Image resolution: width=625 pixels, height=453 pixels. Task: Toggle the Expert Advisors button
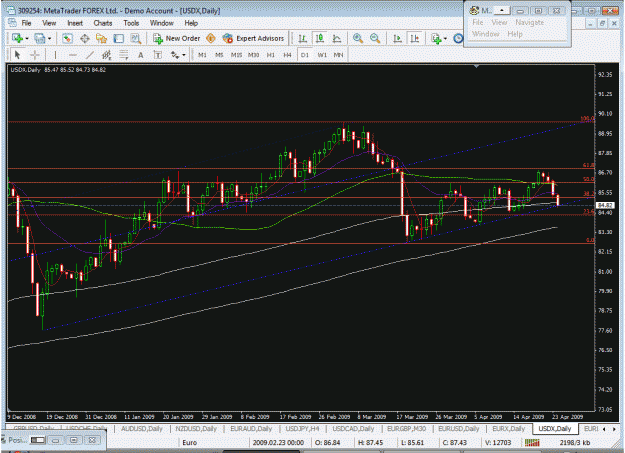tap(254, 38)
